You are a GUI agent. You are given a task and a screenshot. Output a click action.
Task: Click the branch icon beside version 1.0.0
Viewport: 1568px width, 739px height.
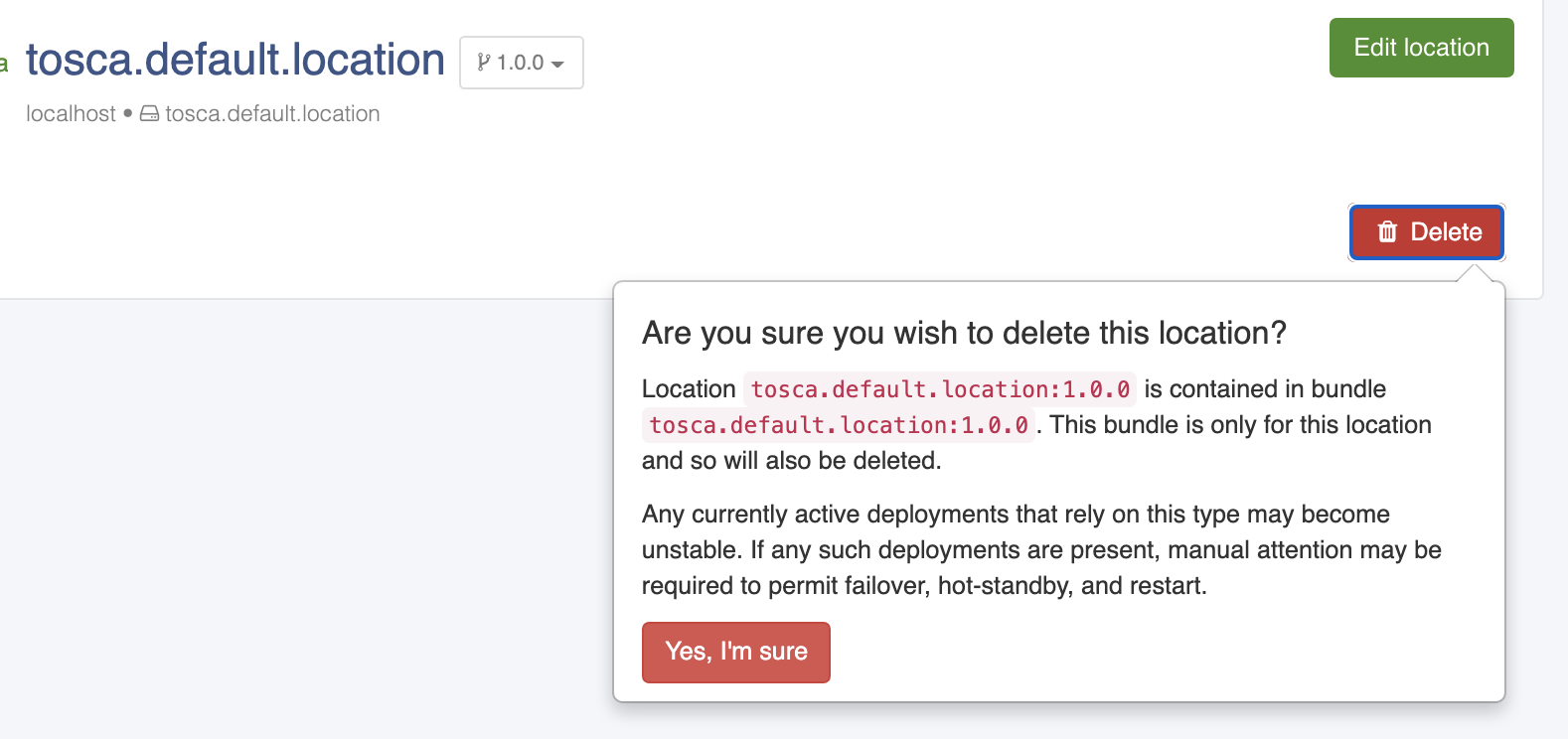[483, 63]
